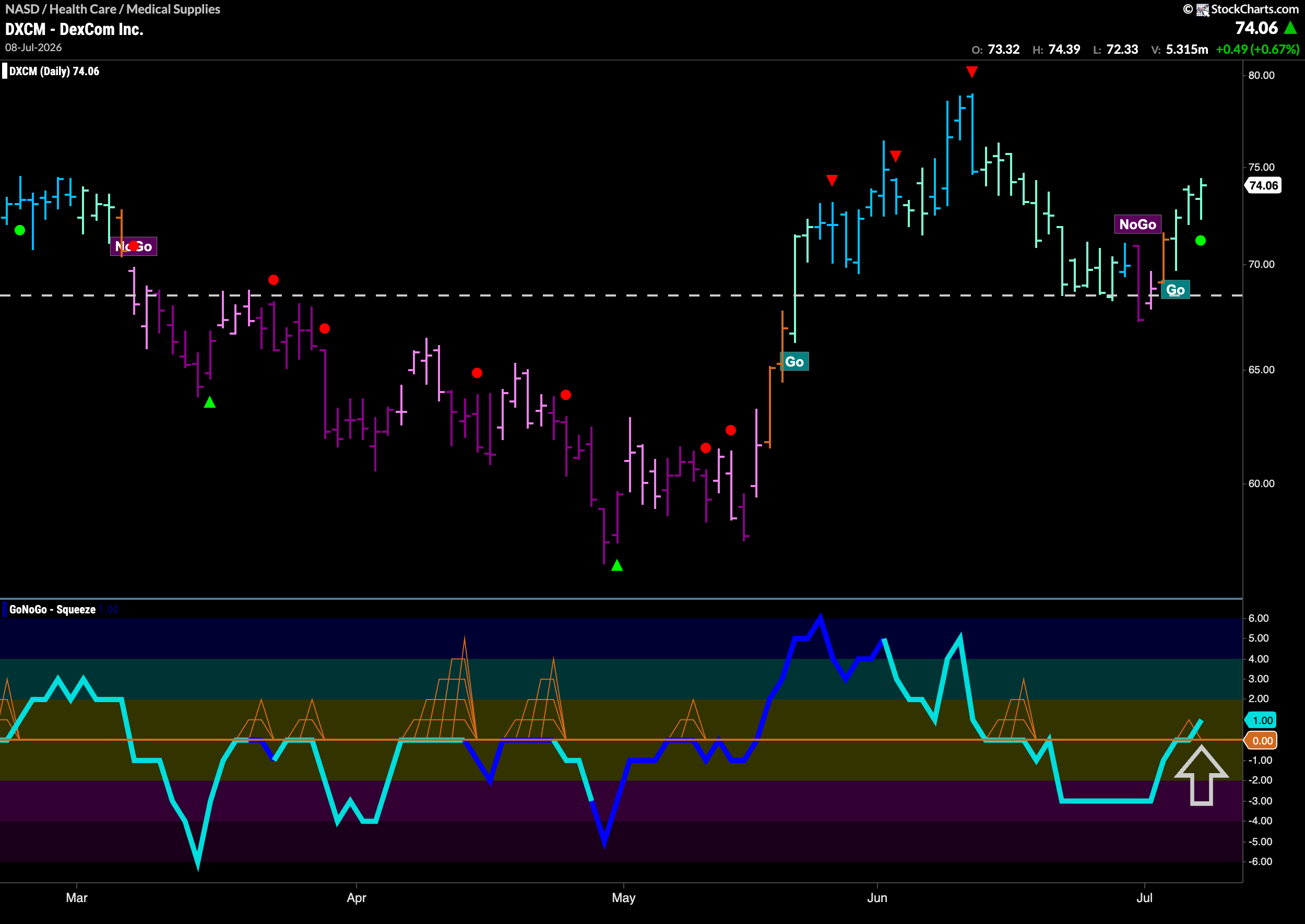The width and height of the screenshot is (1305, 924).
Task: Click the 08-Jul-2026 date label
Action: (x=33, y=47)
